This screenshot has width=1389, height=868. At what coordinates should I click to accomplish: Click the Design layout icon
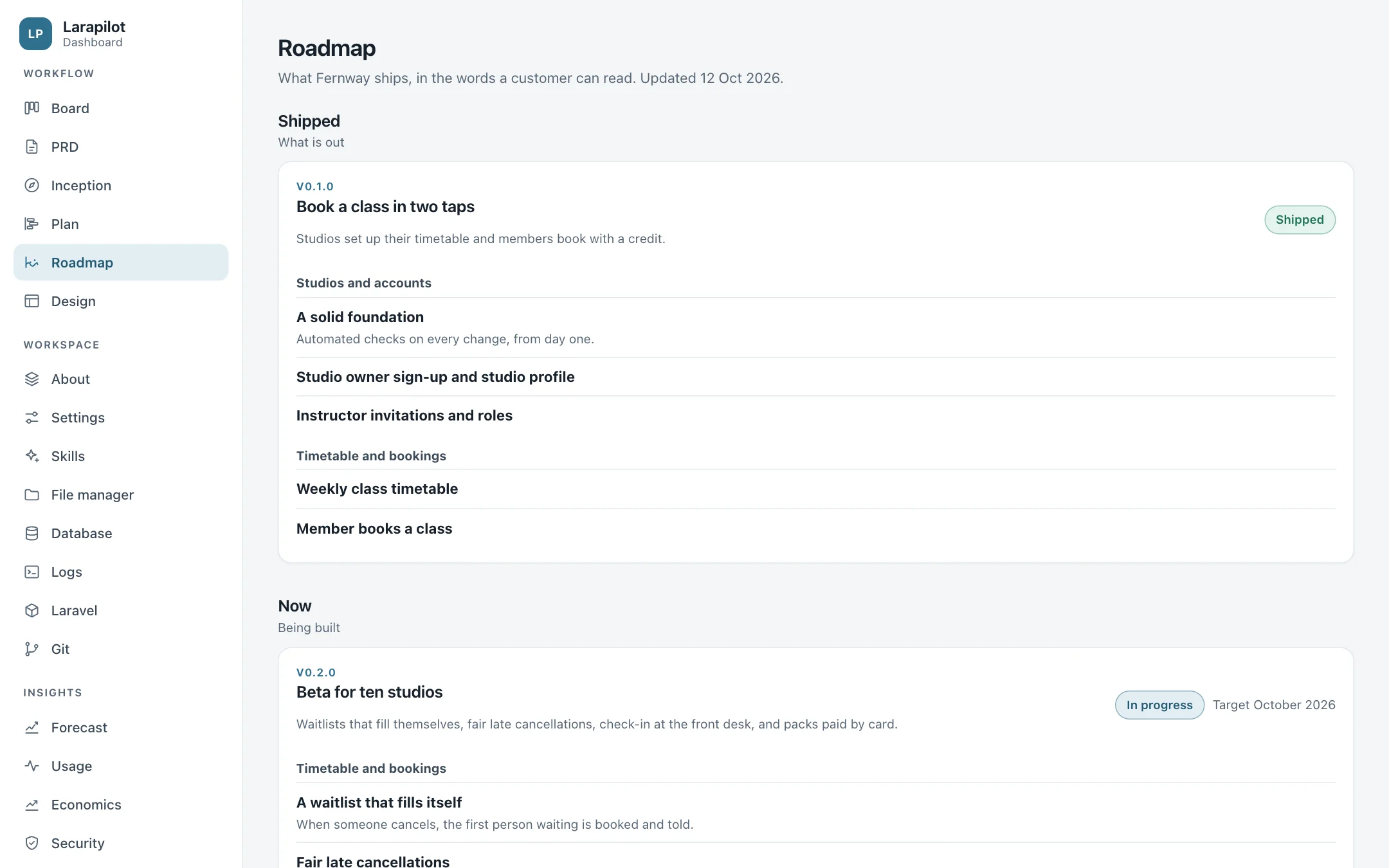(x=32, y=301)
